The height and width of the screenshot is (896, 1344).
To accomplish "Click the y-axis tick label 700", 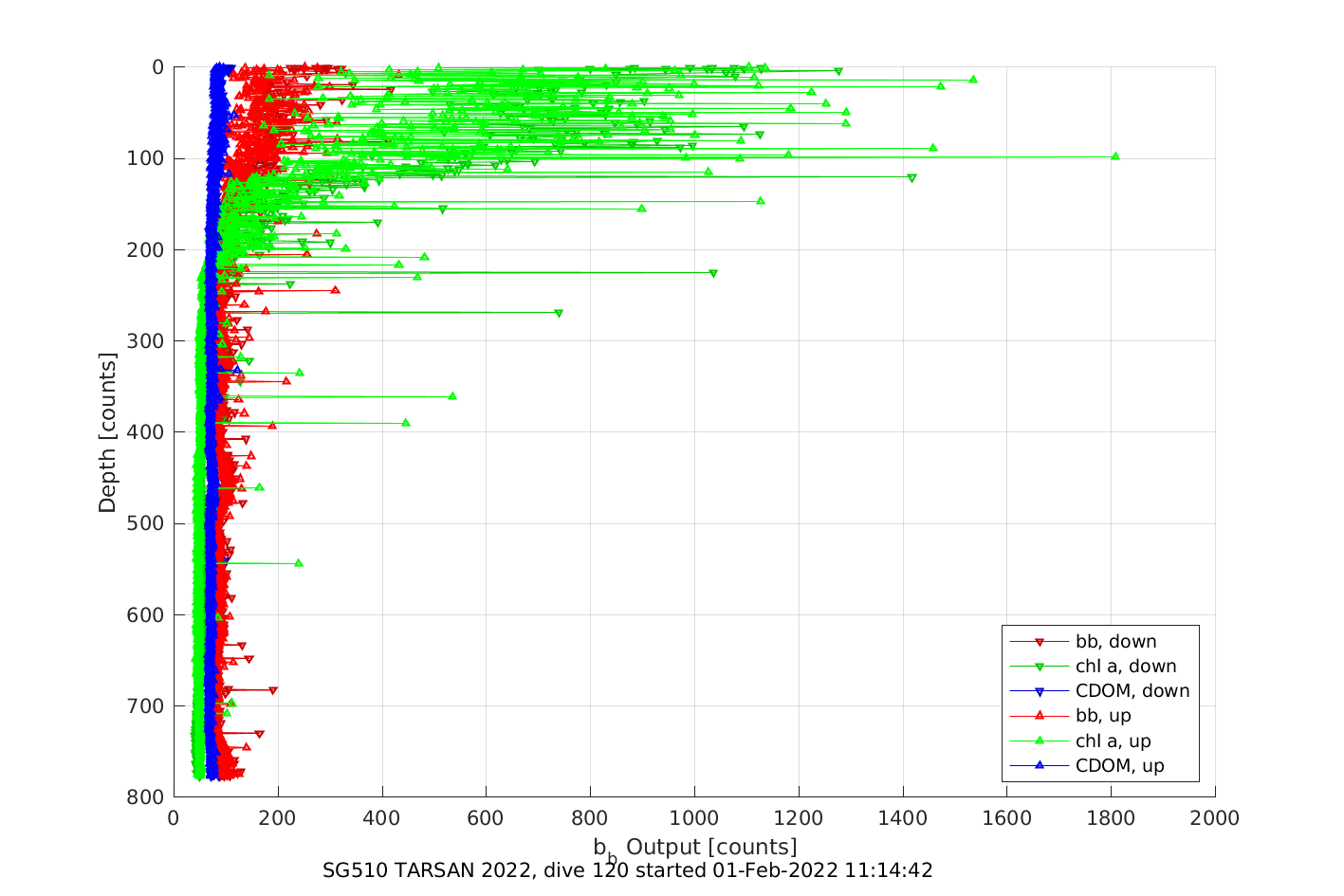I will coord(145,706).
